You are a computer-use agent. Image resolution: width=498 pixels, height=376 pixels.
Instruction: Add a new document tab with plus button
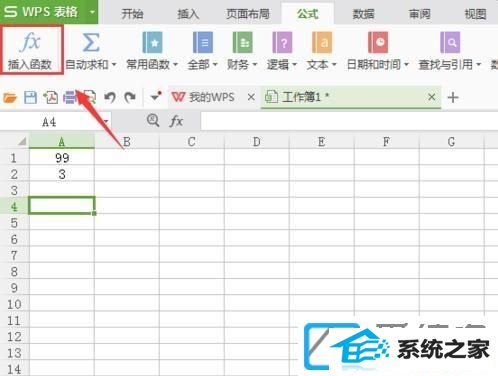click(453, 98)
